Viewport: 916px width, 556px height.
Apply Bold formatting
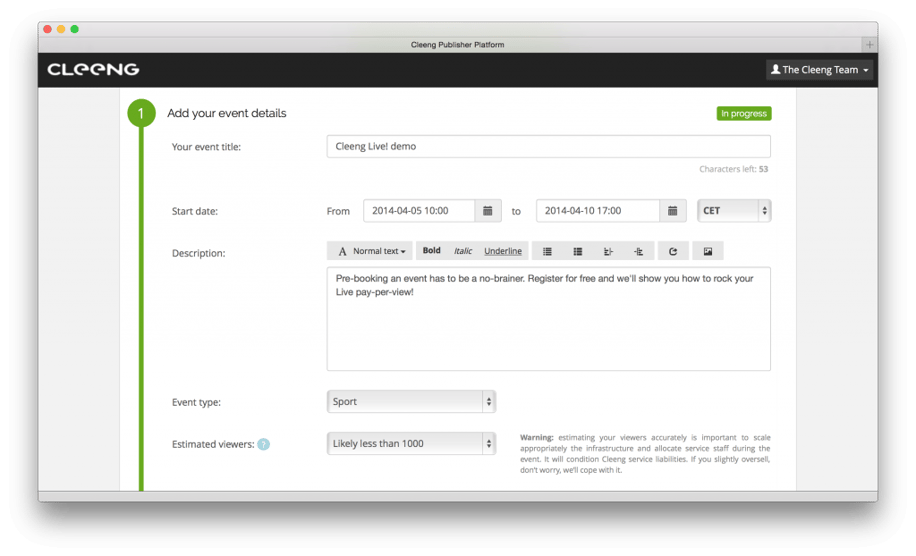pos(432,251)
